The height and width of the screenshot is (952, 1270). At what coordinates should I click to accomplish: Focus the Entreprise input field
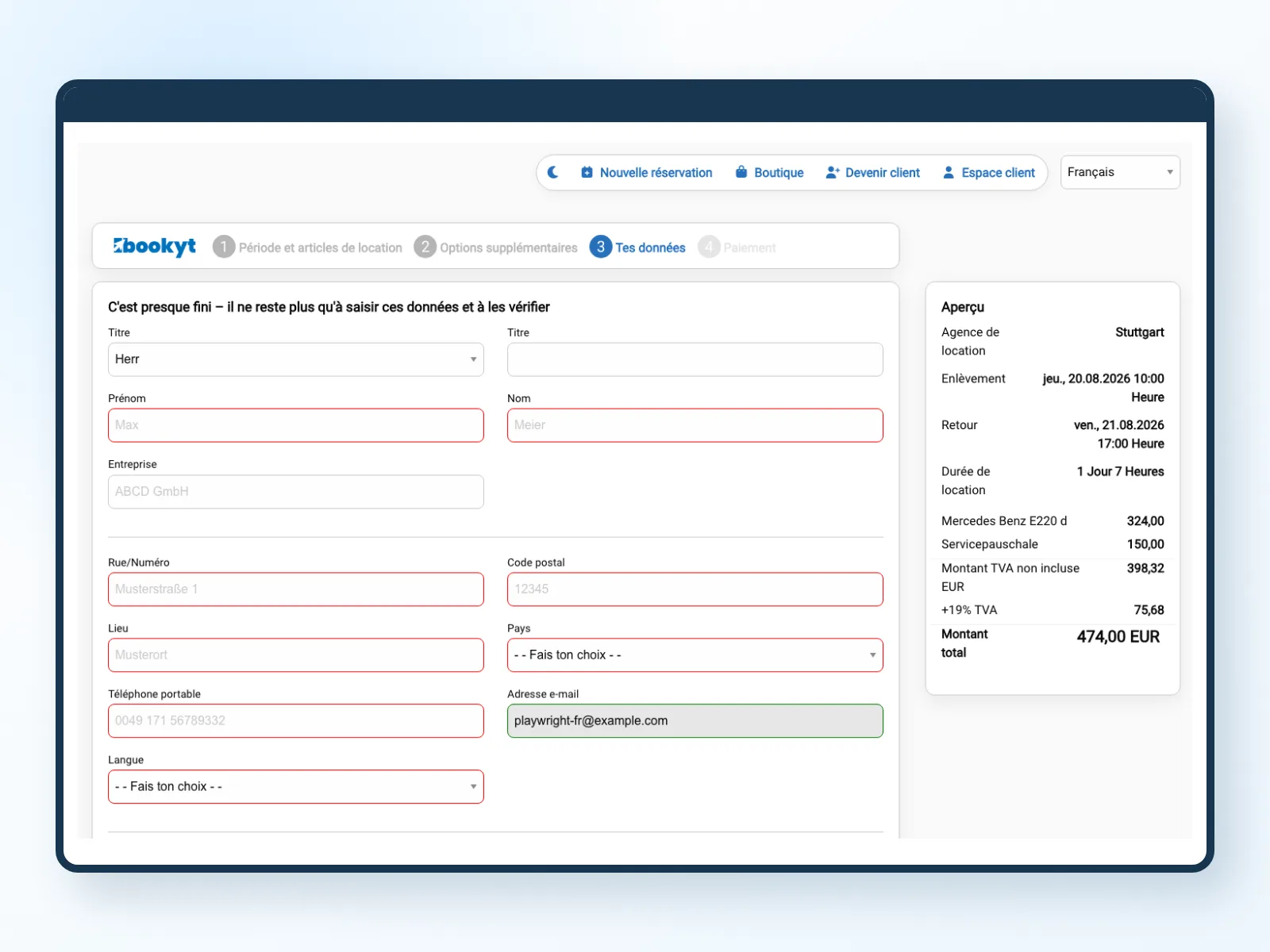(x=296, y=492)
